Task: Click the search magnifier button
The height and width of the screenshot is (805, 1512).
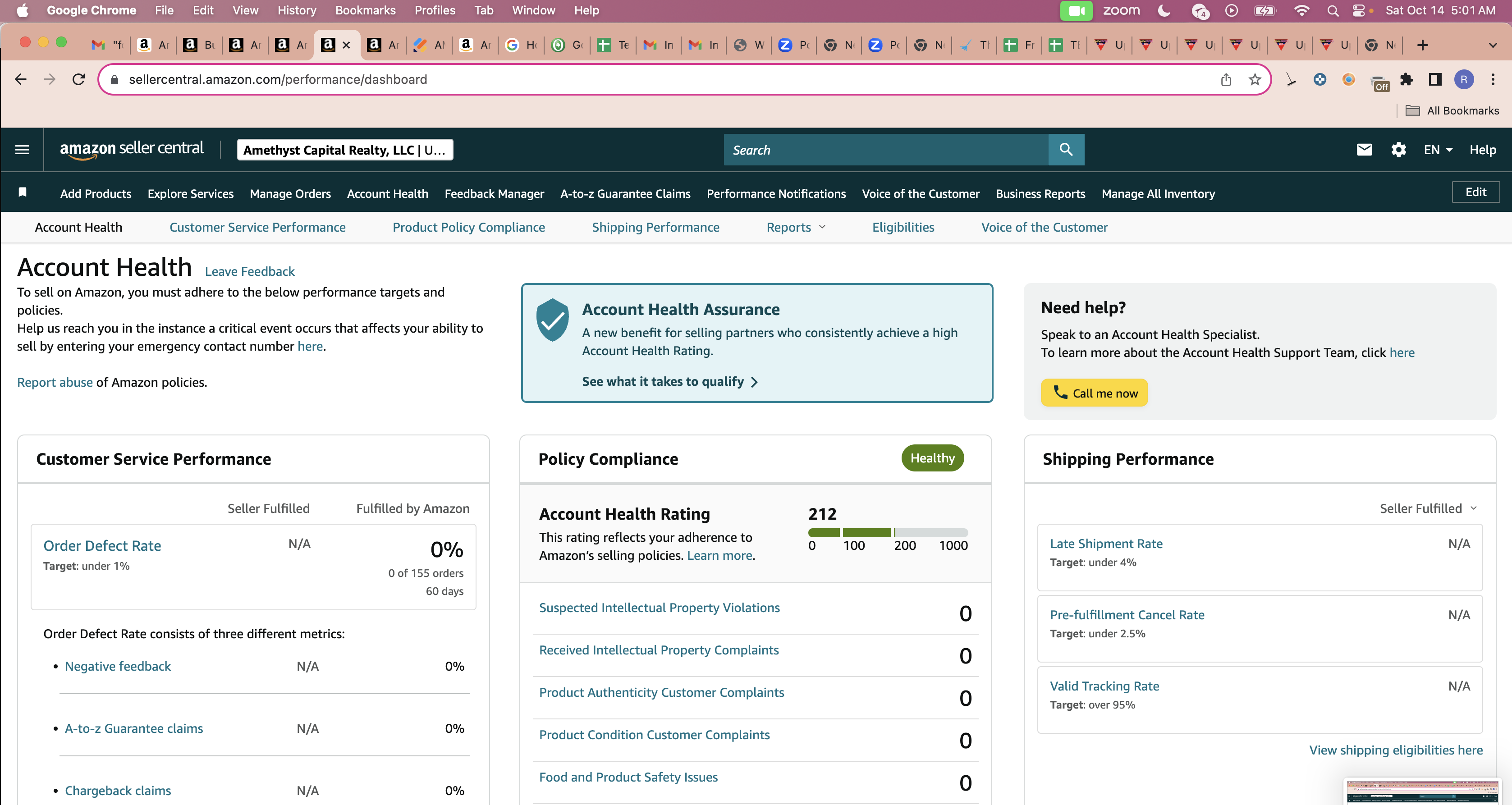Action: (1066, 150)
